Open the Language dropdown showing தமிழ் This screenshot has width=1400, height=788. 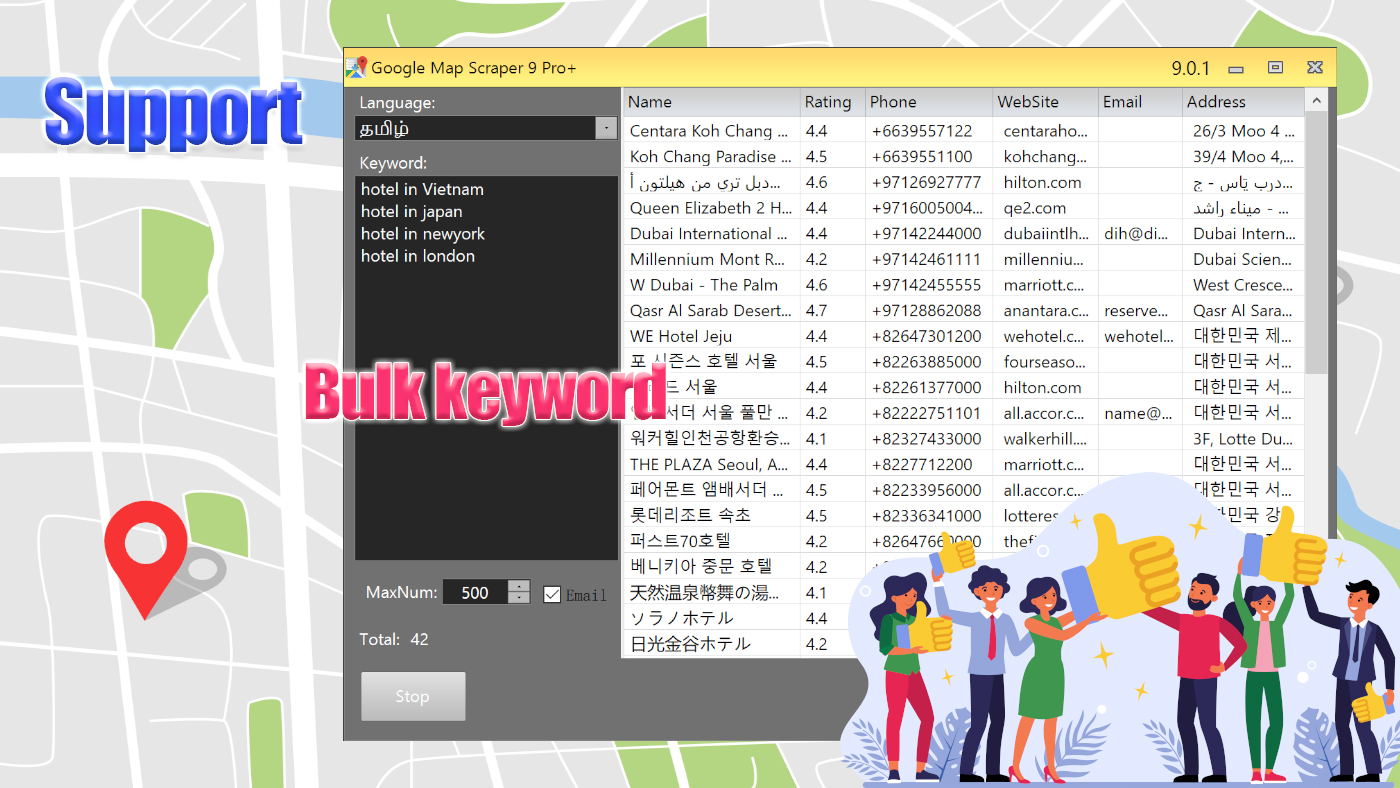[480, 128]
